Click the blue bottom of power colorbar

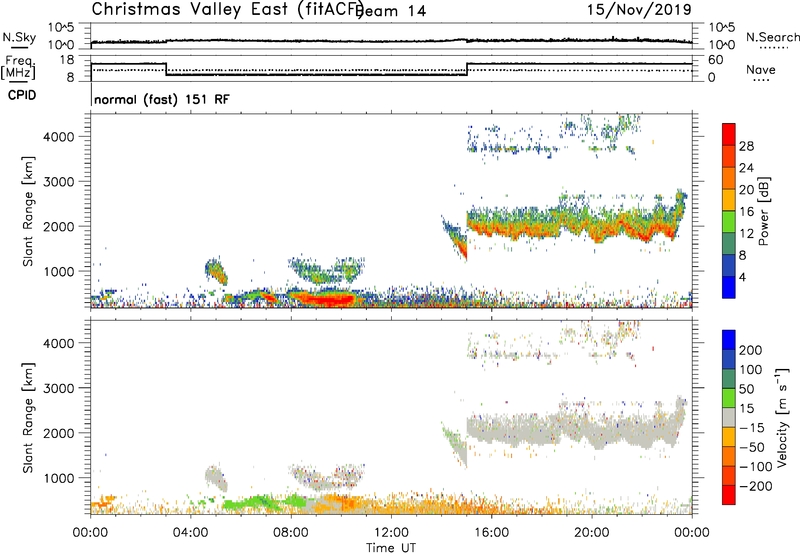pyautogui.click(x=729, y=287)
